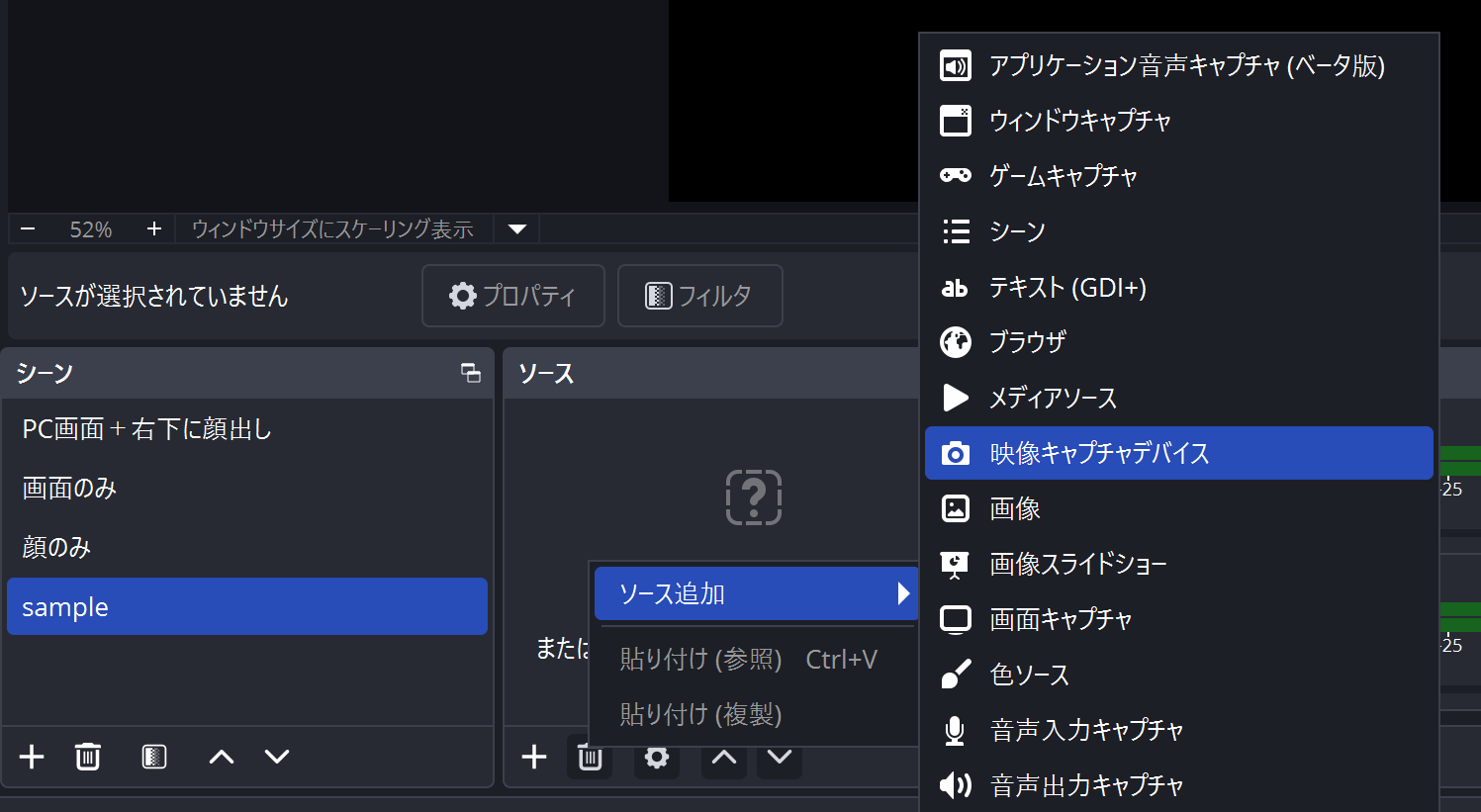
Task: Open the preview scaling dropdown arrow
Action: 516,229
